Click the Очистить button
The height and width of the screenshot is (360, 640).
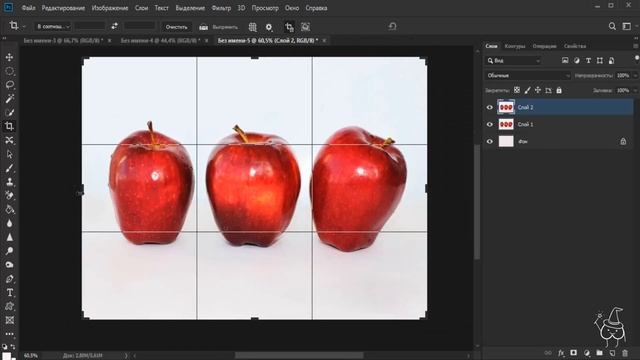(x=176, y=27)
